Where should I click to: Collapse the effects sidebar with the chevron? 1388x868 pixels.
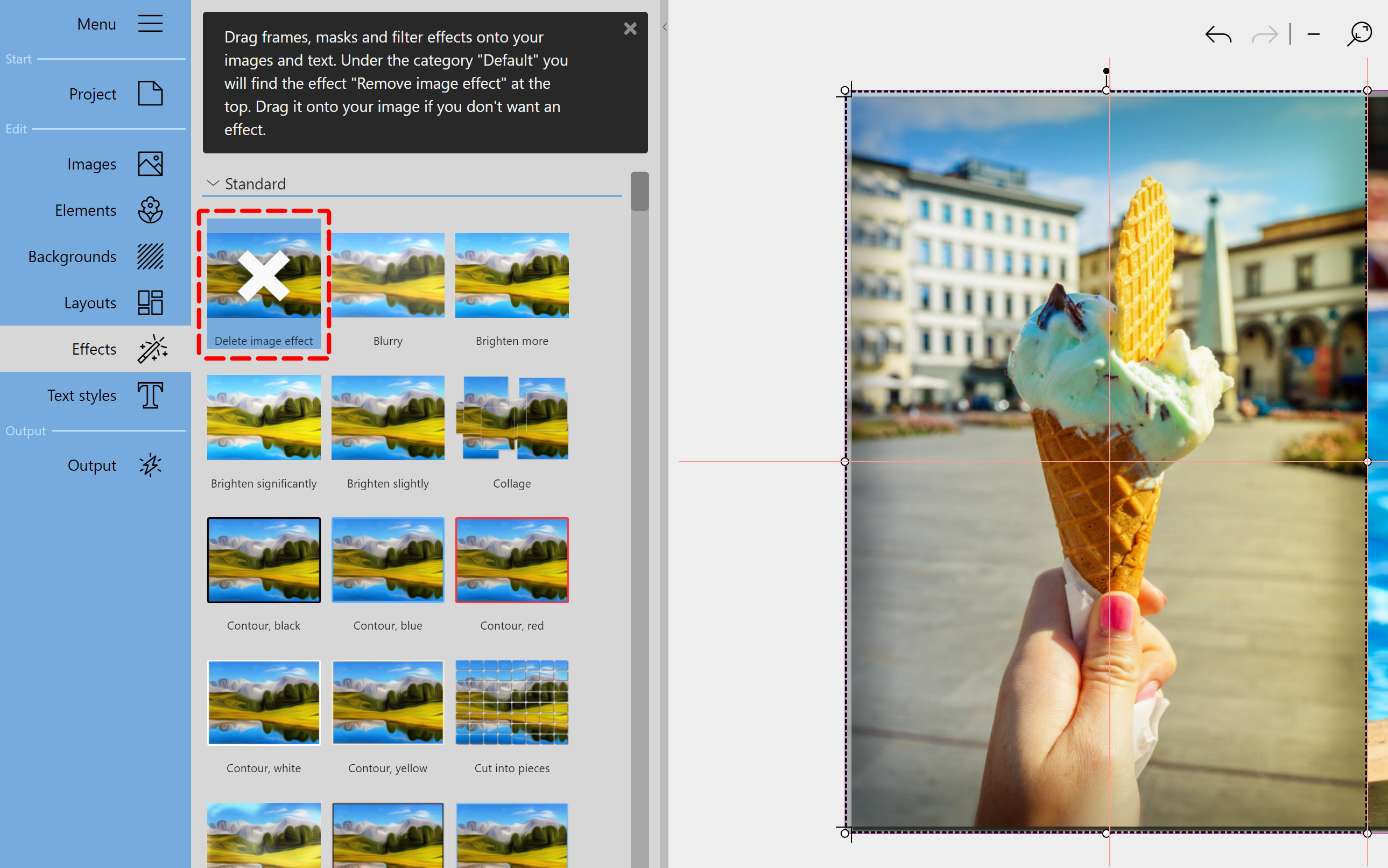(664, 26)
